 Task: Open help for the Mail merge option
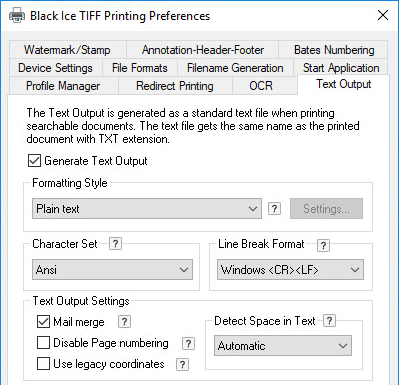pyautogui.click(x=124, y=322)
